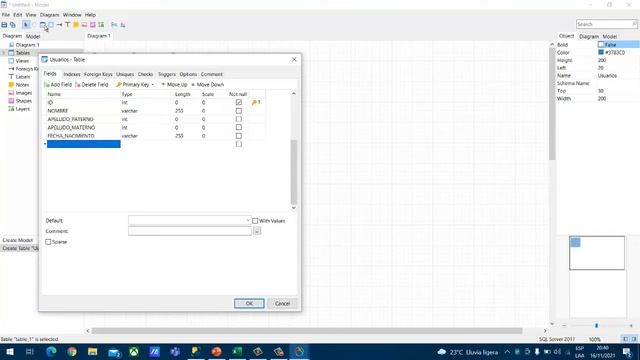Image resolution: width=640 pixels, height=360 pixels.
Task: Click the zoom slider handle under the properties panel
Action: pos(596,326)
